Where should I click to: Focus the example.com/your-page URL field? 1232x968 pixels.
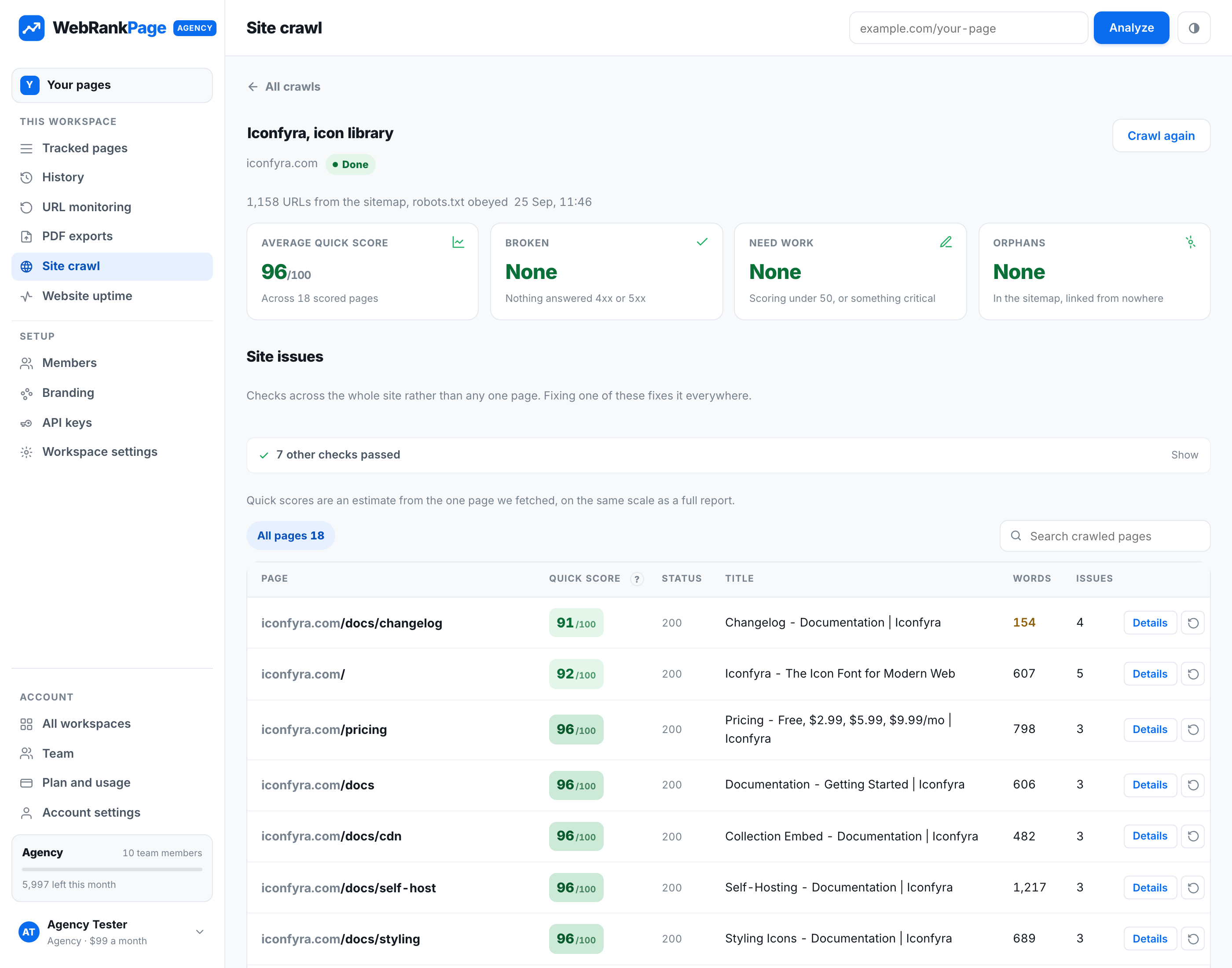click(x=968, y=28)
